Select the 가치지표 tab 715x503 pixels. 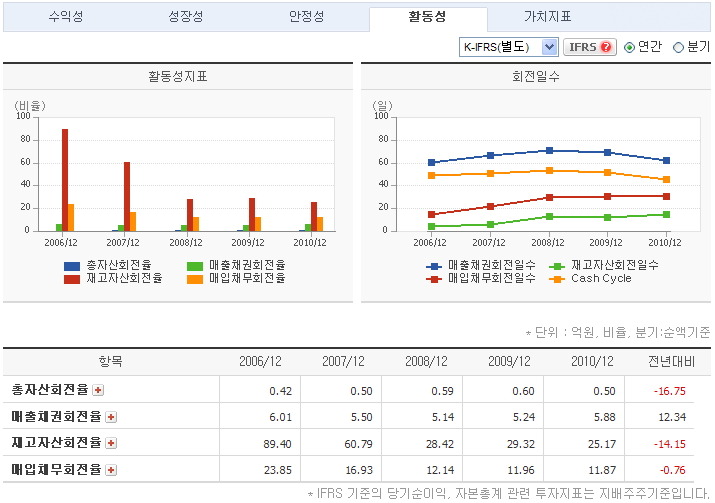point(548,17)
